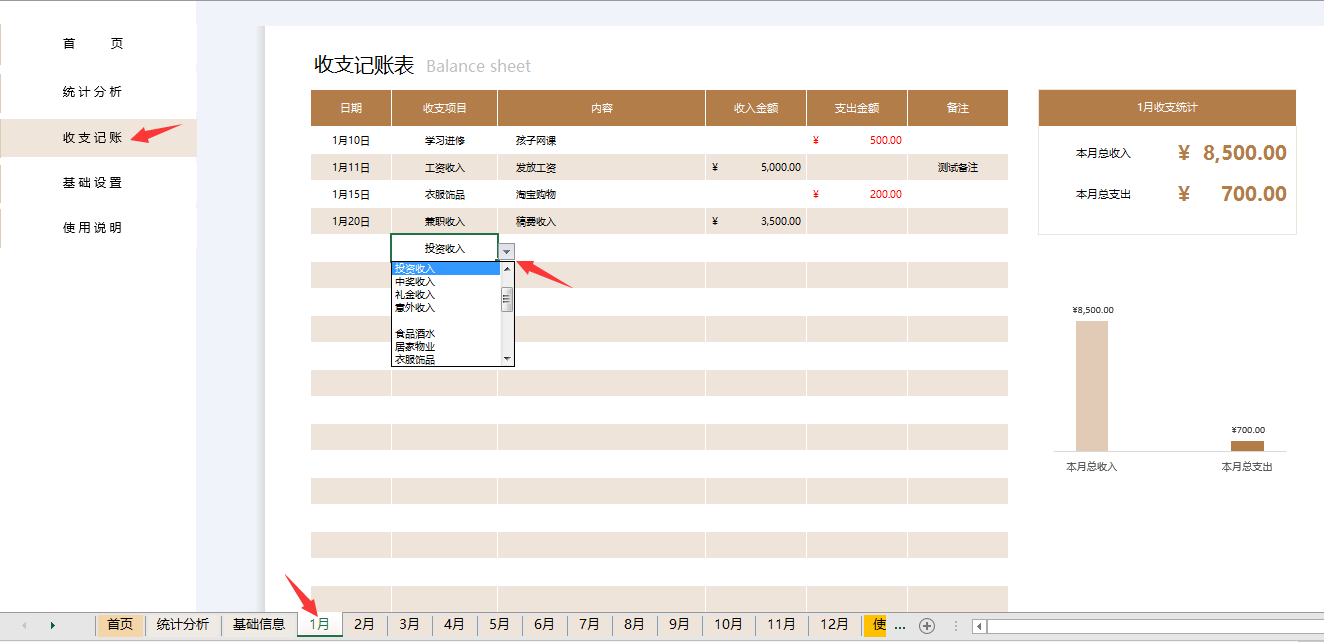Click the dropdown list scrollbar thumb
This screenshot has width=1324, height=642.
507,299
